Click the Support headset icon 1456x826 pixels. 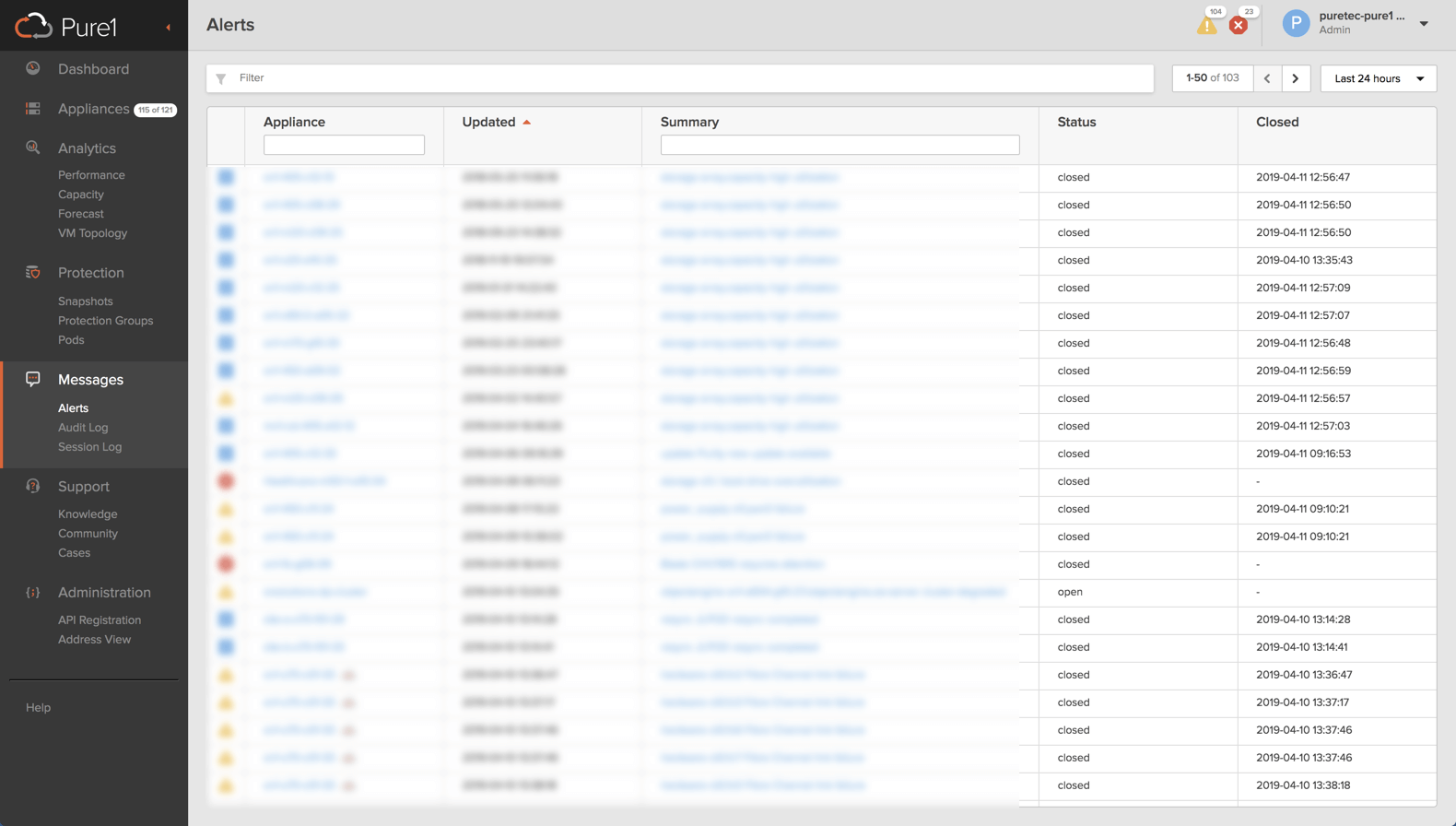pyautogui.click(x=33, y=486)
